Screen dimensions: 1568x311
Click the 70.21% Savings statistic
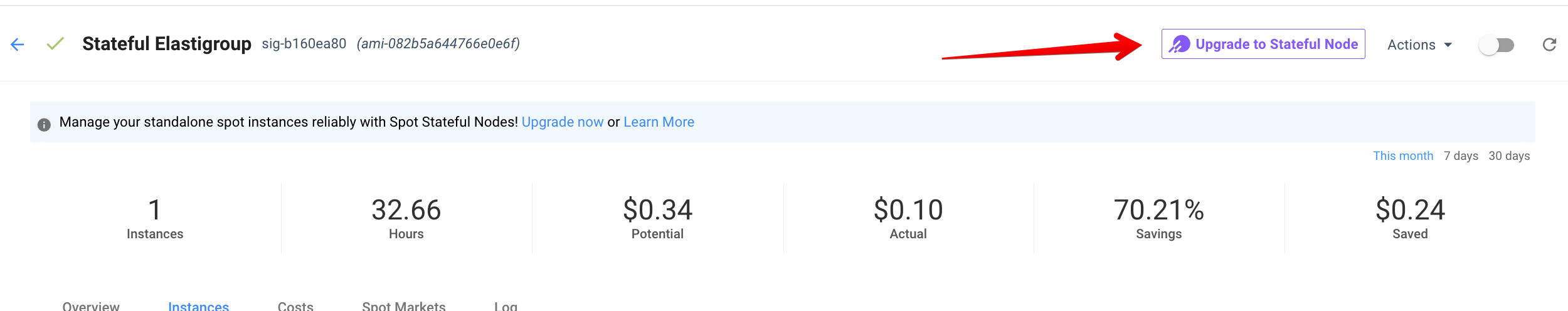[1158, 217]
